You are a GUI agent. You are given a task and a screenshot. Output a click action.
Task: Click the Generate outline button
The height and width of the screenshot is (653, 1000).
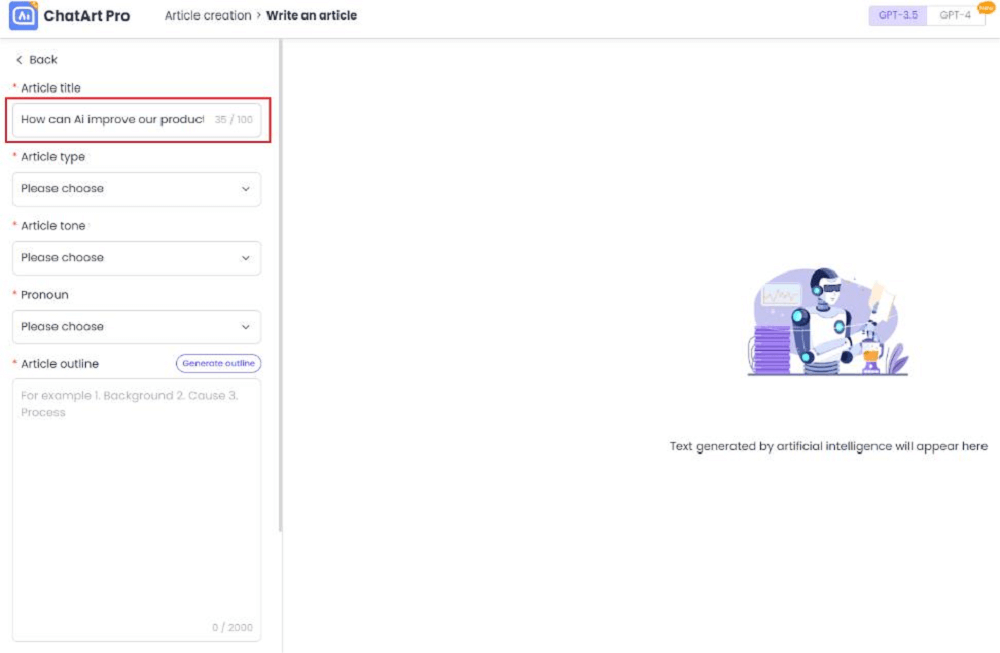pyautogui.click(x=218, y=363)
